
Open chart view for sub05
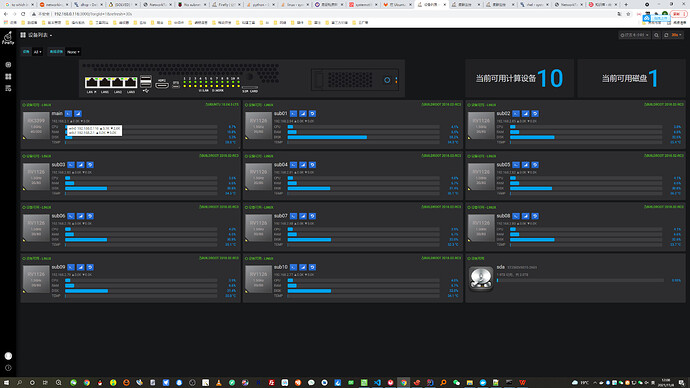[525, 165]
